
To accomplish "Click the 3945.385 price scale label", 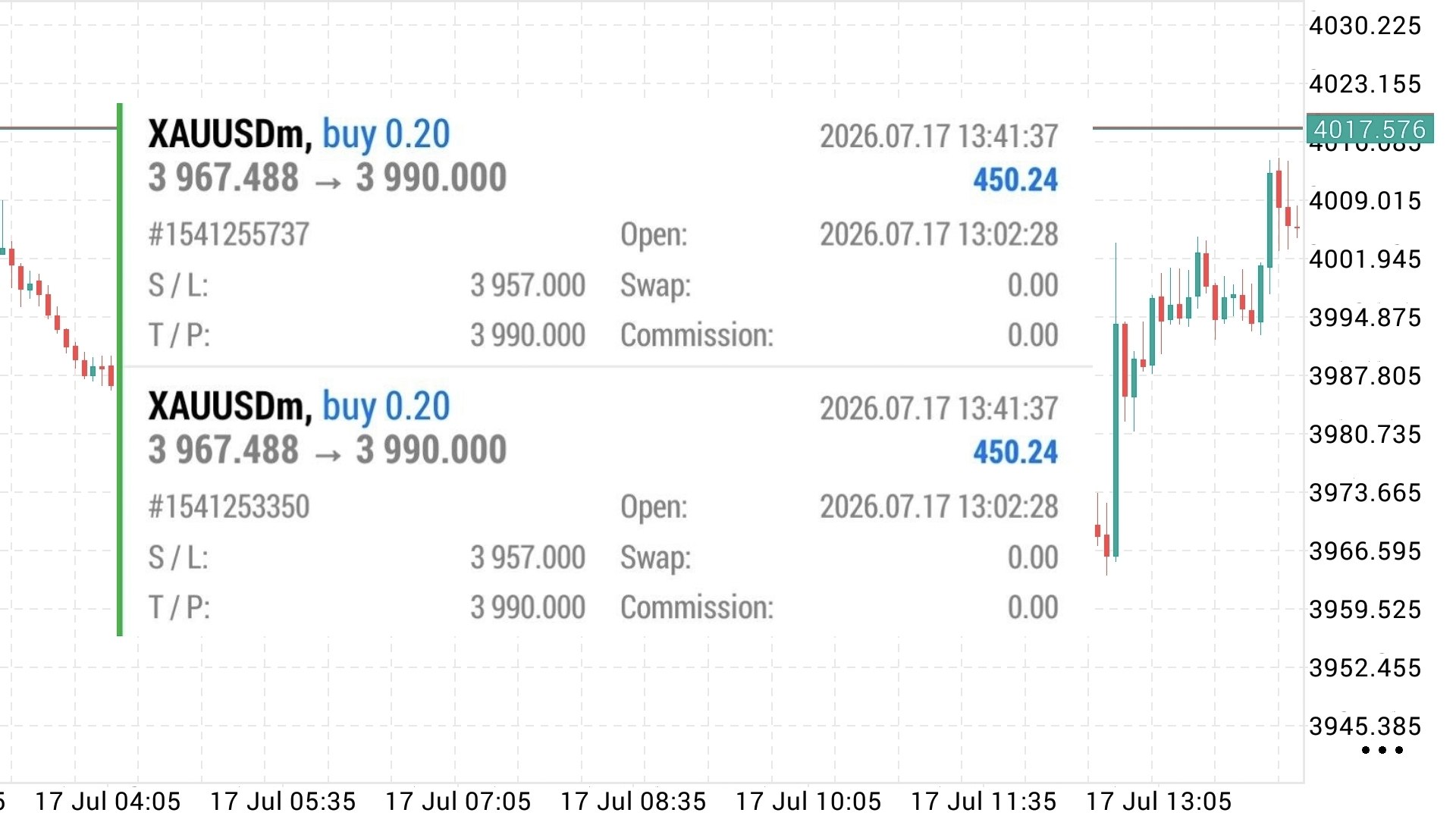I will (1365, 726).
